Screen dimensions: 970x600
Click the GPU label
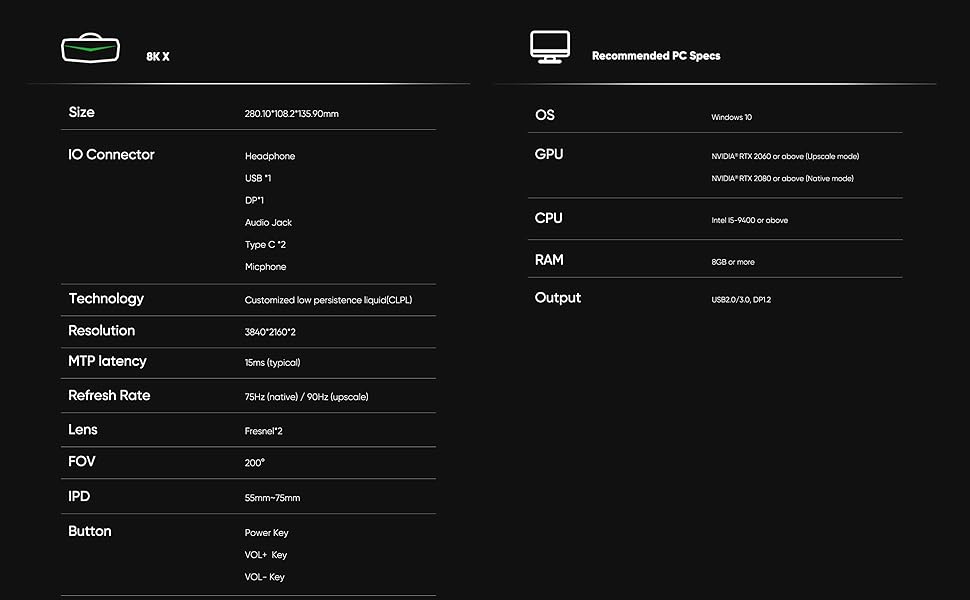click(x=549, y=154)
